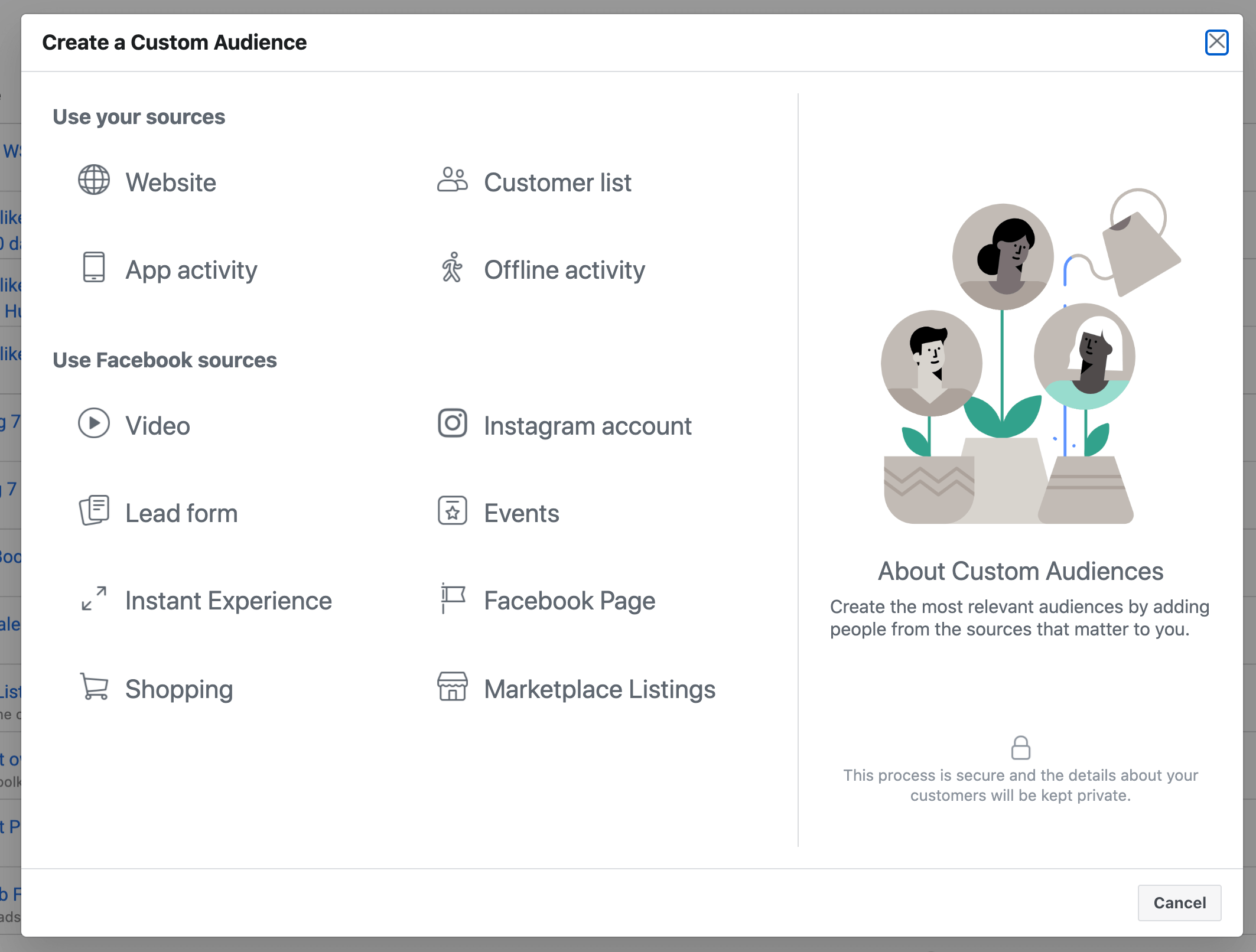
Task: Select the Lead form option
Action: [158, 513]
